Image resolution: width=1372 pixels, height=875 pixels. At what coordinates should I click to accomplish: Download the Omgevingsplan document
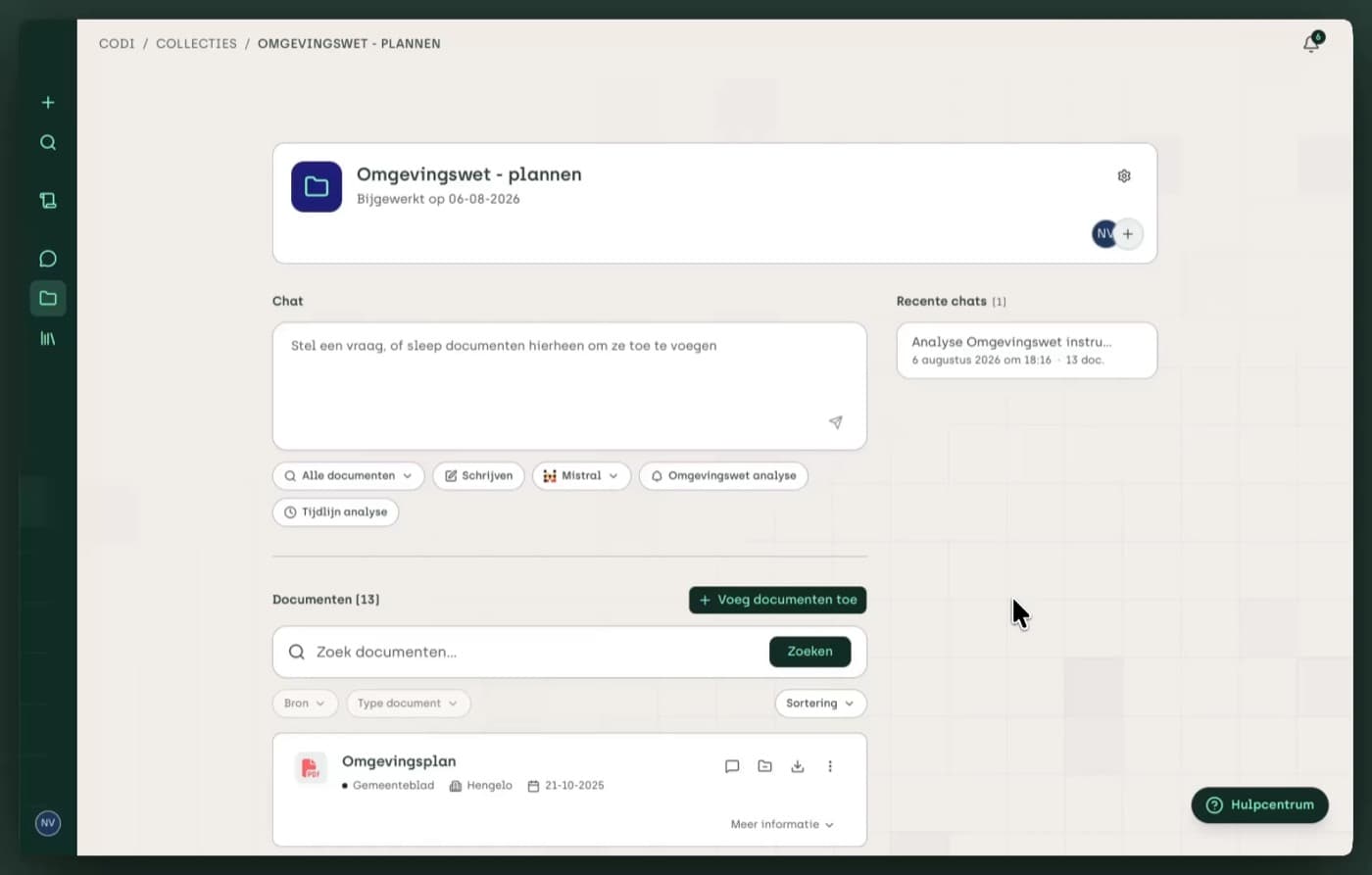tap(798, 766)
